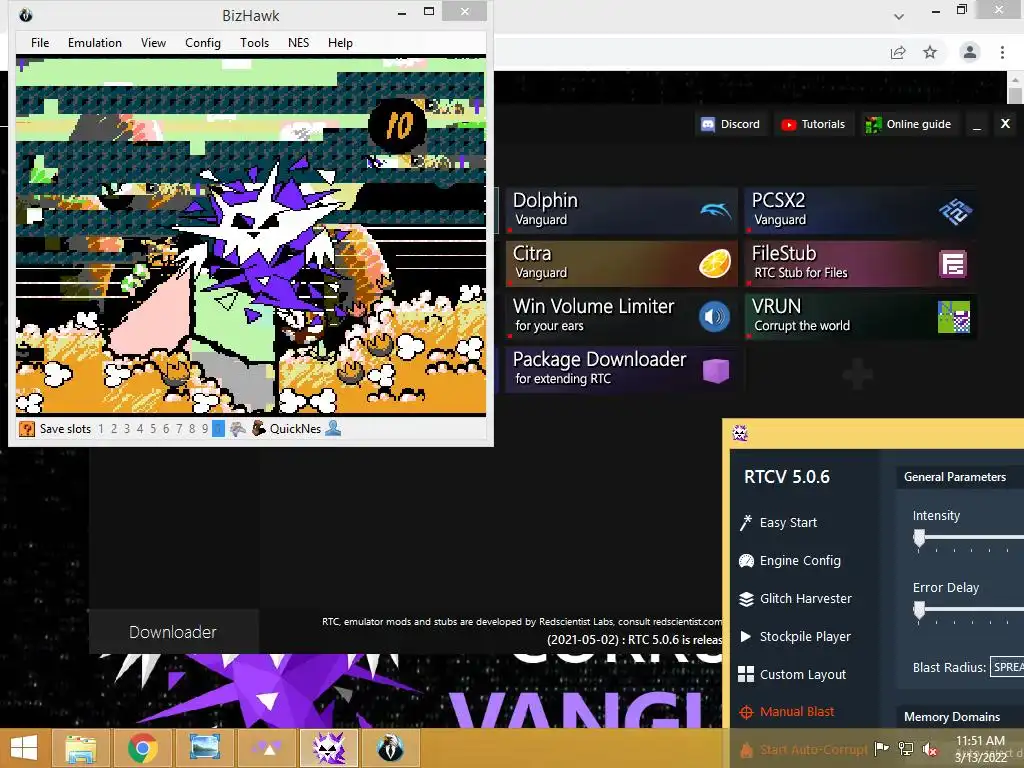
Task: Click the Discord link button
Action: pos(731,124)
